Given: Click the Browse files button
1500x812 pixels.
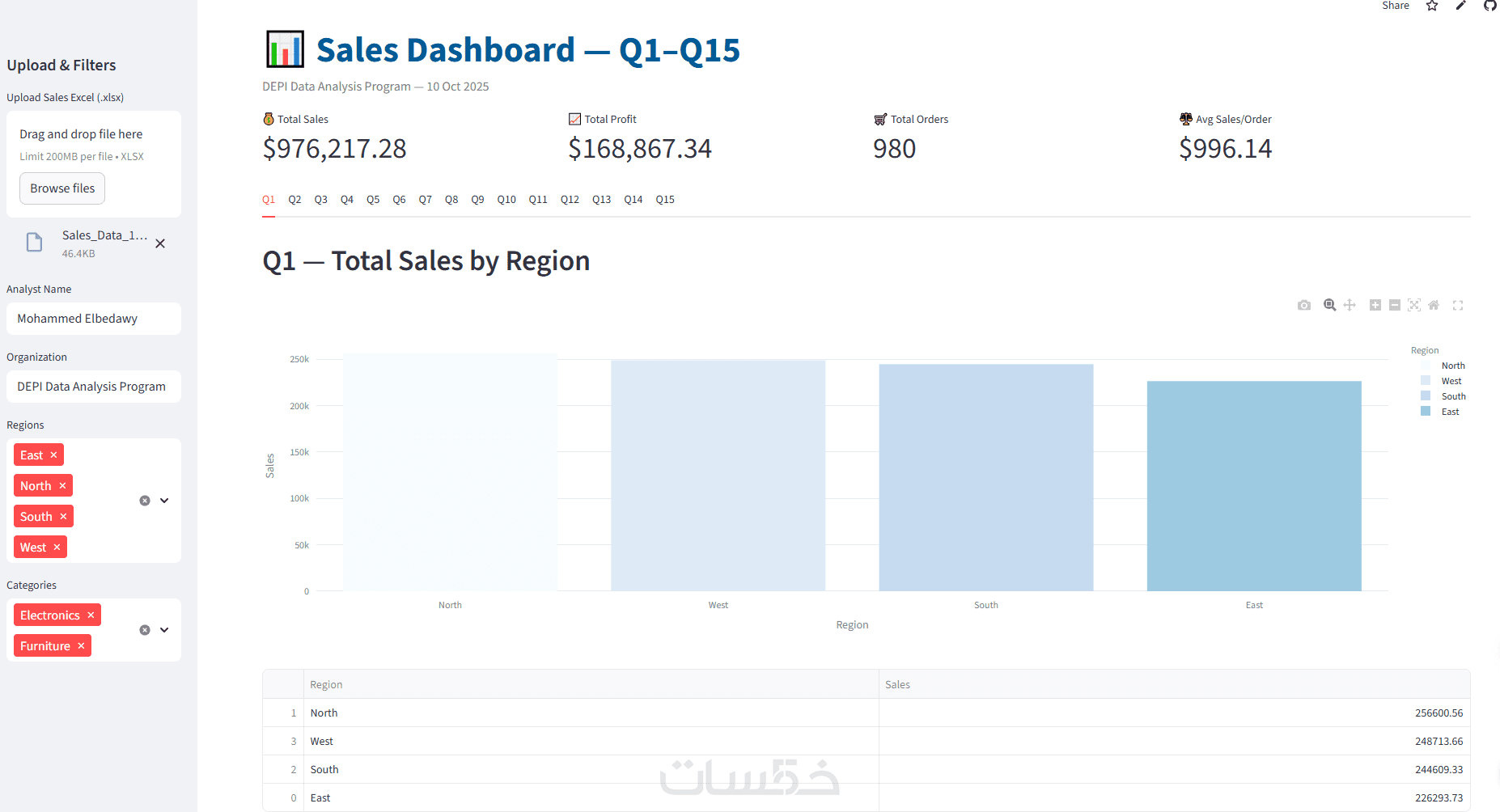Looking at the screenshot, I should [62, 188].
